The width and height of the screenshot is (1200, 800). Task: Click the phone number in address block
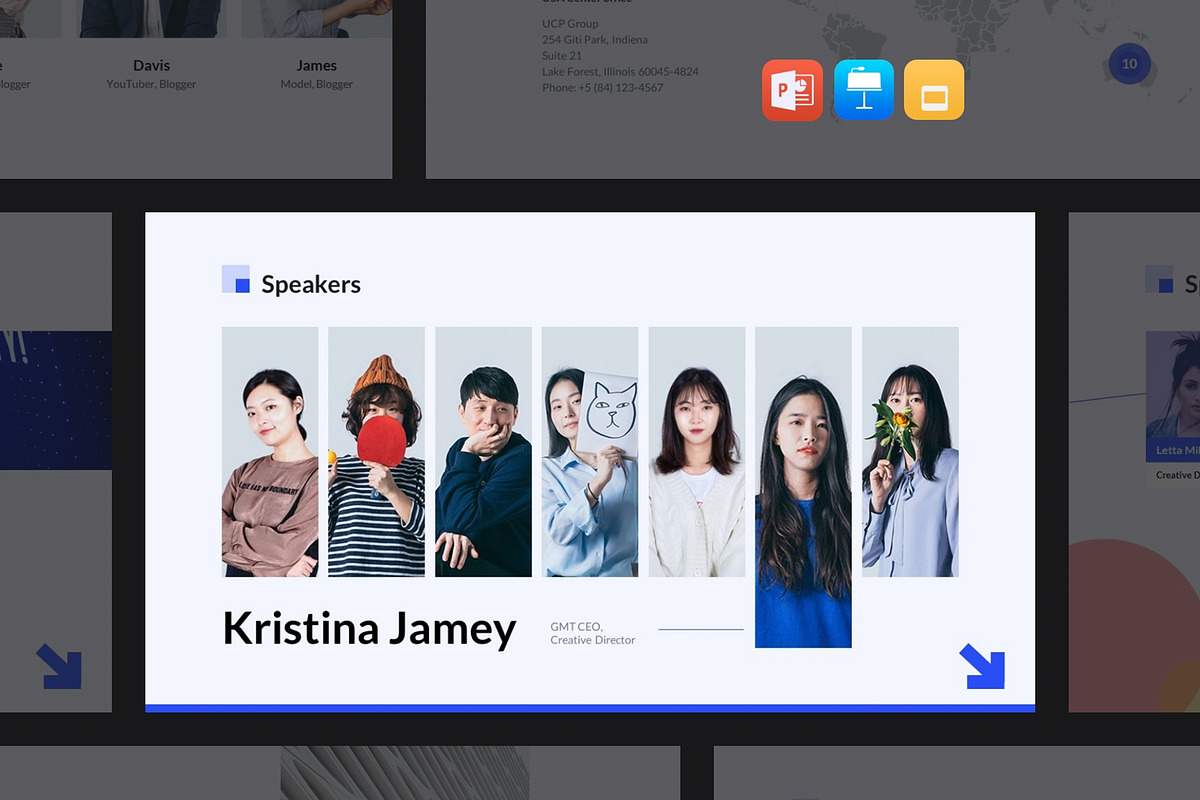pos(602,88)
